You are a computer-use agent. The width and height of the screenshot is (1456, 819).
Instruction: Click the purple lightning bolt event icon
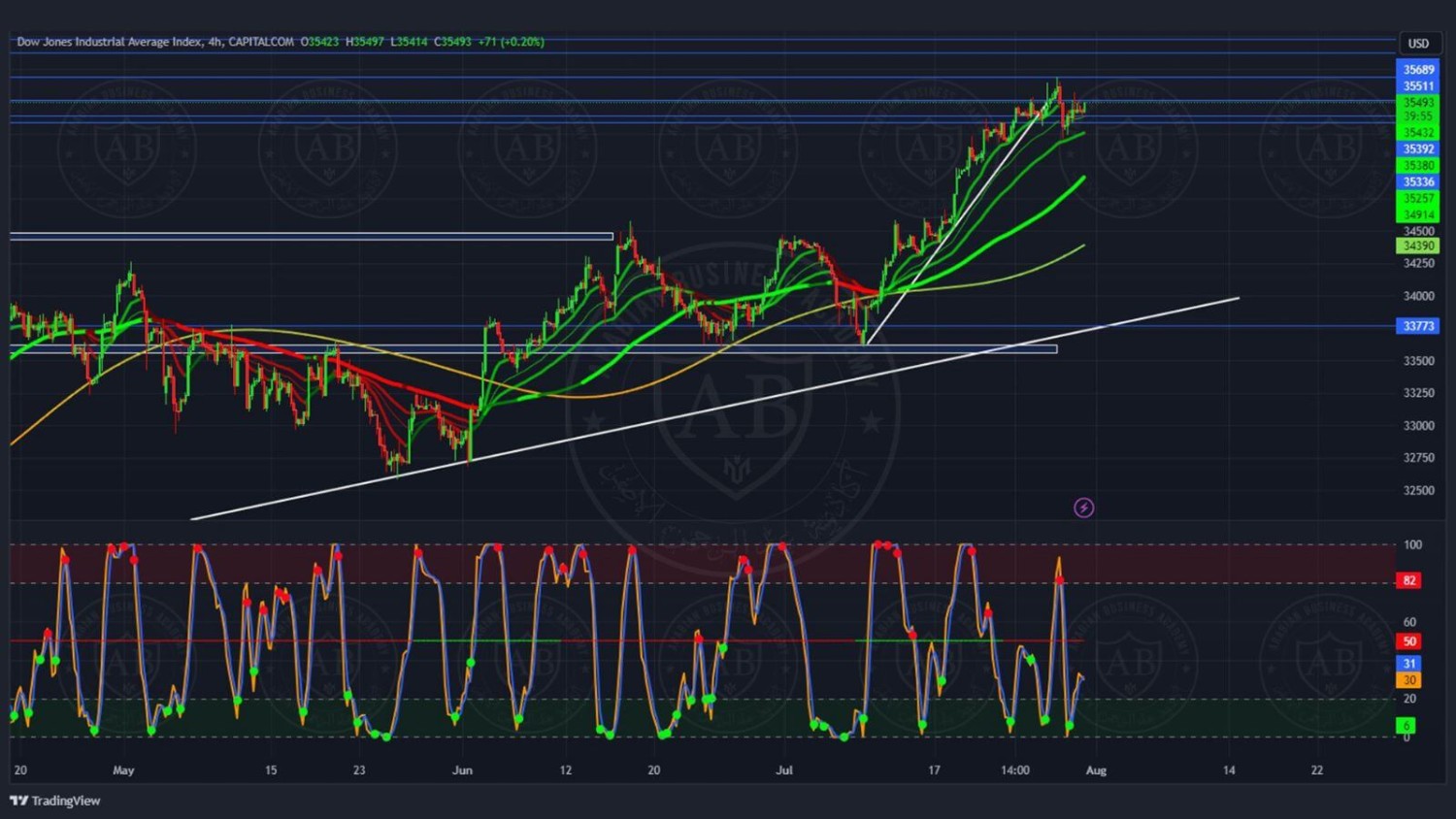[1083, 508]
